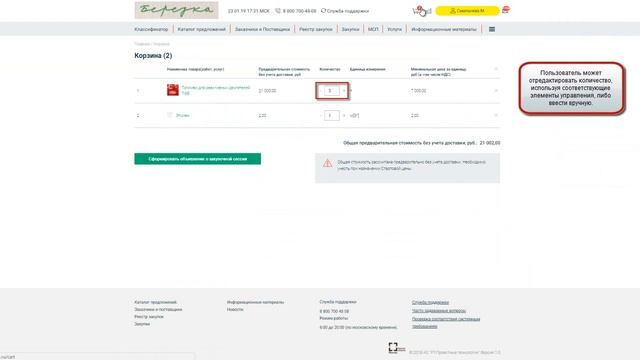Click the clear-all x in table header
Image resolution: width=640 pixels, height=360 pixels.
point(496,69)
